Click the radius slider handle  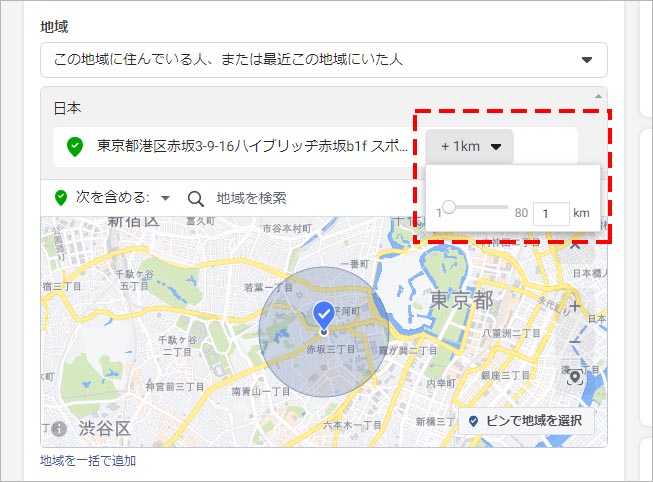pos(449,207)
